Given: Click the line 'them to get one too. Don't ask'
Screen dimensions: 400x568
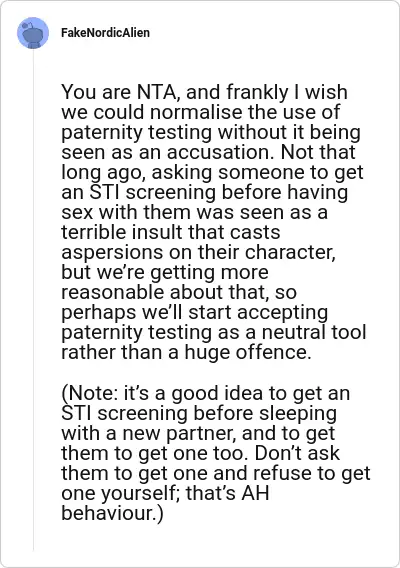Looking at the screenshot, I should [x=200, y=453].
